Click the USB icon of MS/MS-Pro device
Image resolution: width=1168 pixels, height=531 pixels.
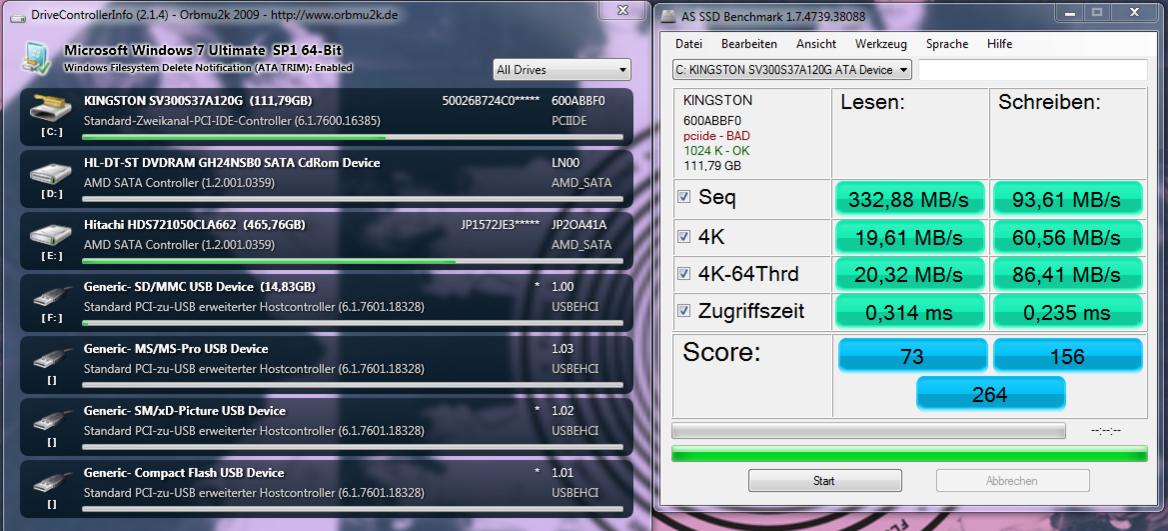click(x=52, y=358)
